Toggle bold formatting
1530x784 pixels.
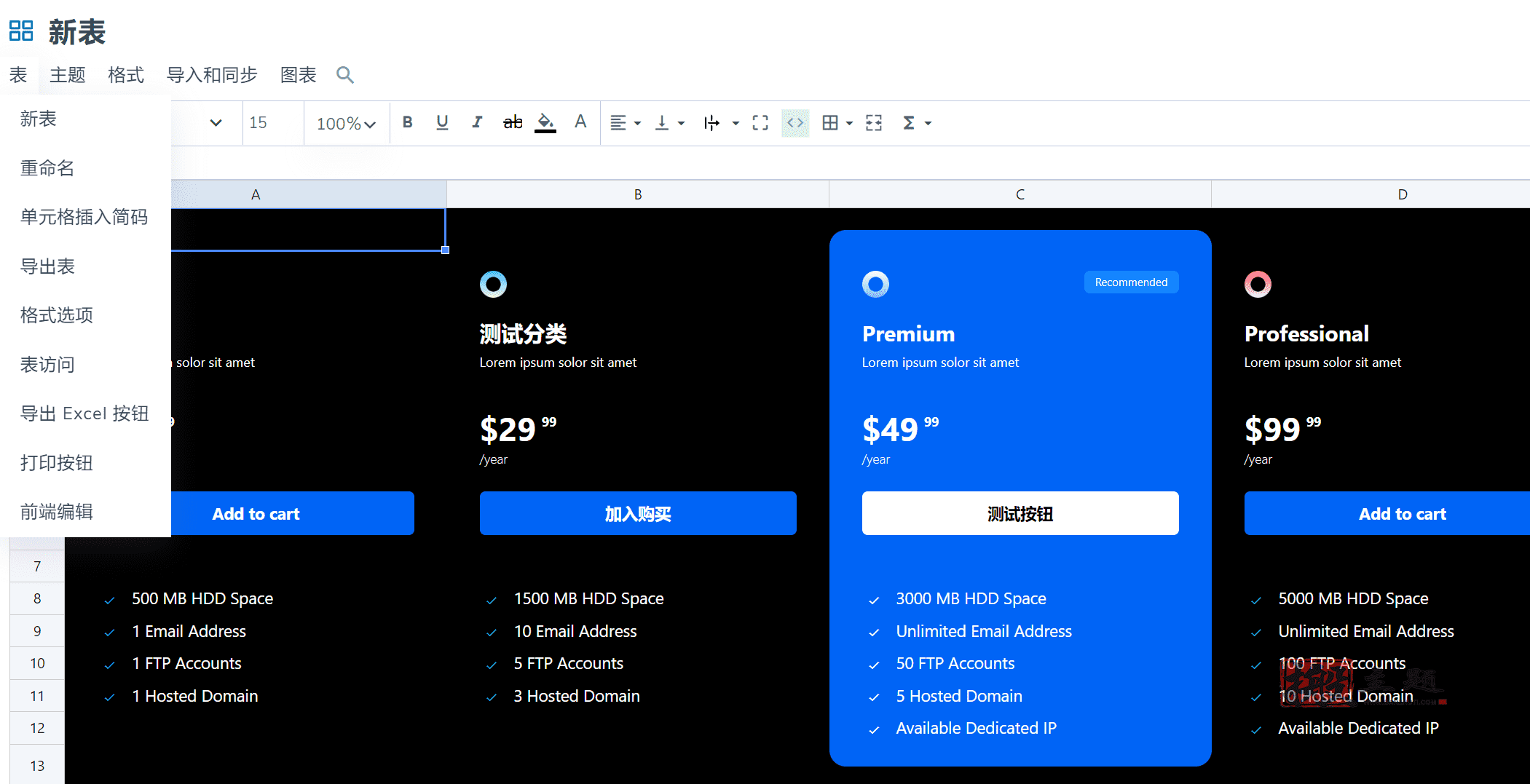pos(408,122)
